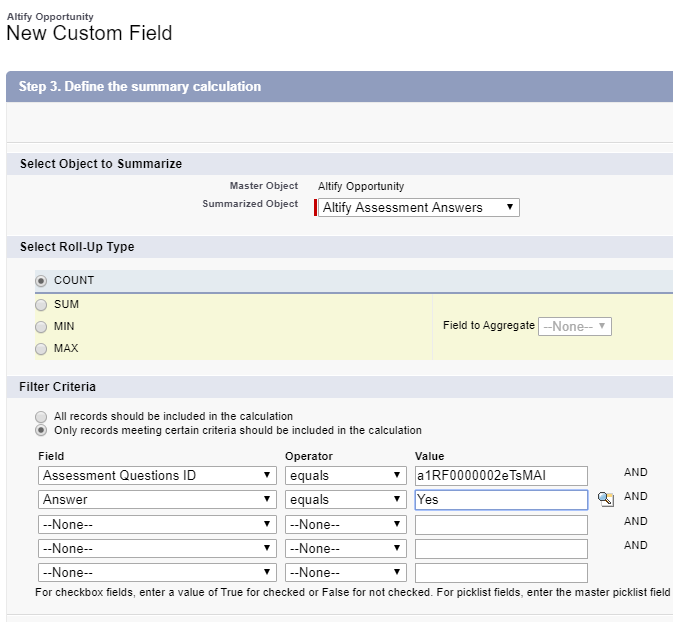673x622 pixels.
Task: Open fourth row Operator --None-- dropdown
Action: coord(346,549)
